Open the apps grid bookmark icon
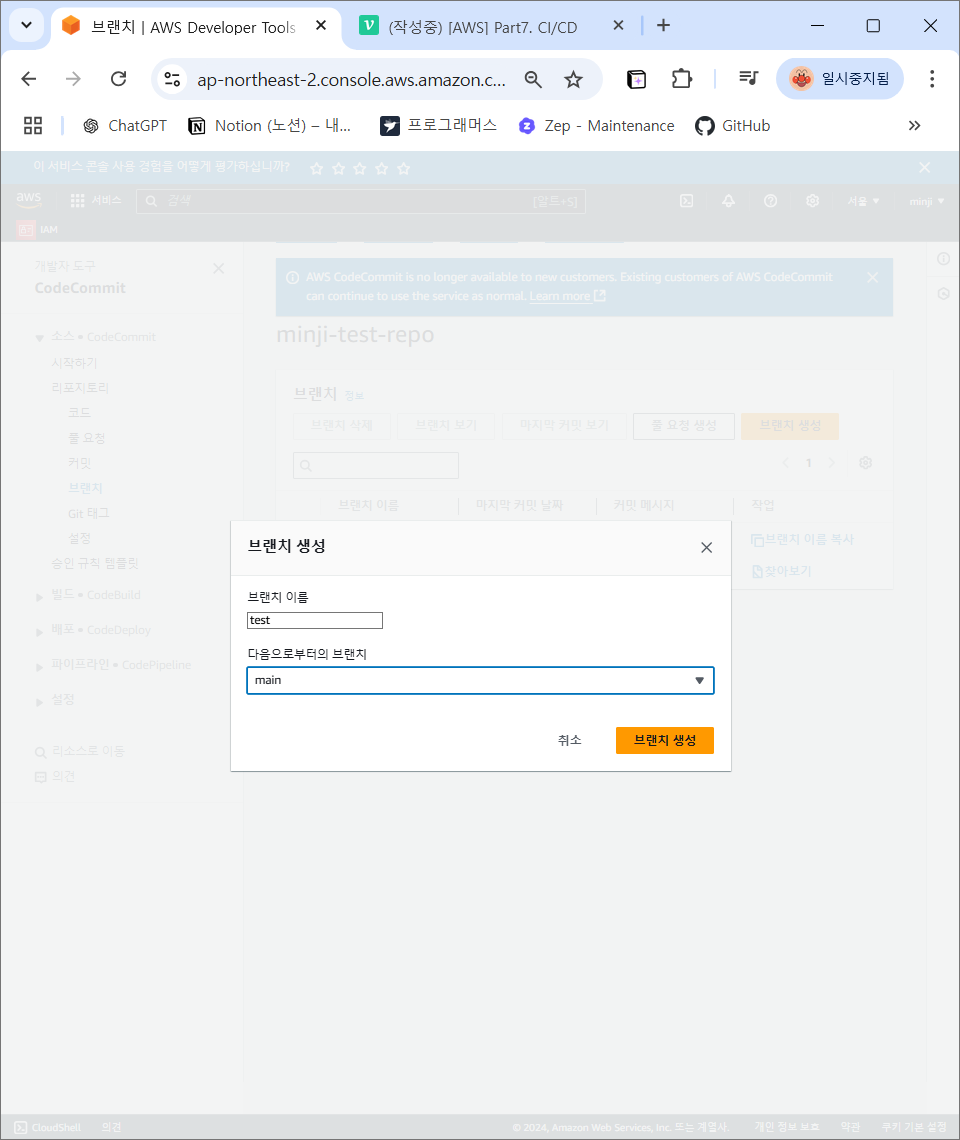Image resolution: width=960 pixels, height=1140 pixels. [x=33, y=126]
